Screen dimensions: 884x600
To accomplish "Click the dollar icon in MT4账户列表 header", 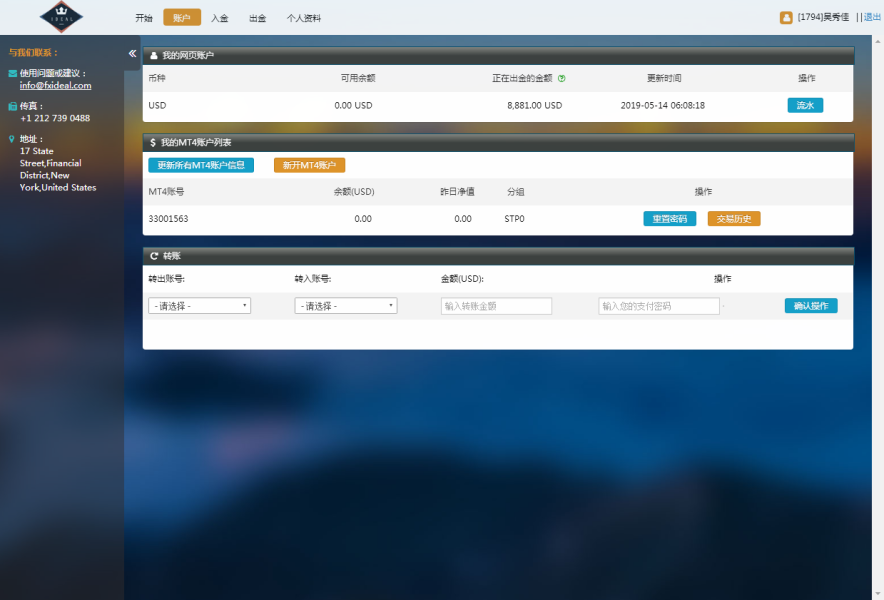I will pos(153,143).
